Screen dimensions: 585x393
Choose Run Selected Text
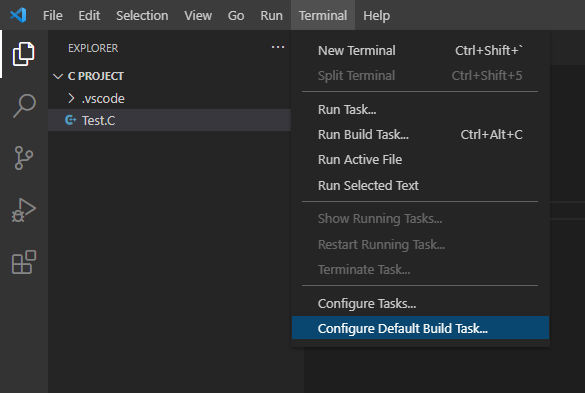[x=420, y=185]
